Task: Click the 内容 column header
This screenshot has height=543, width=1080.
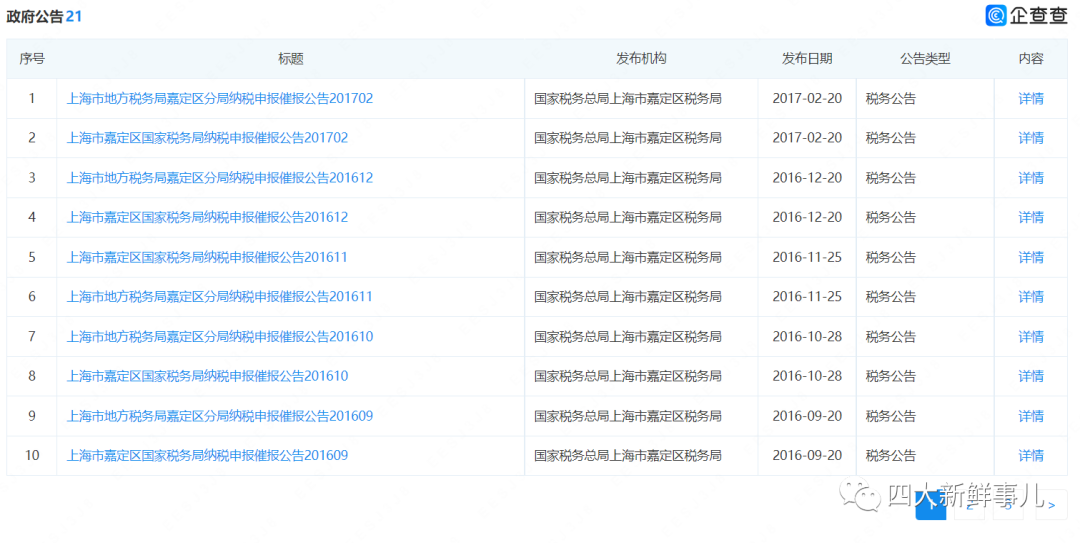Action: [1031, 59]
